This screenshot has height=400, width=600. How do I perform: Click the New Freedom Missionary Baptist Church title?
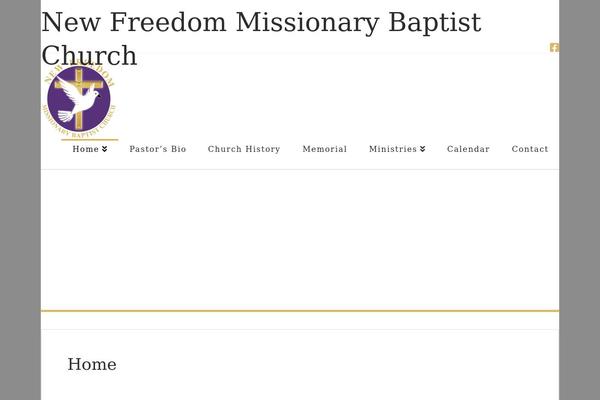pyautogui.click(x=261, y=38)
